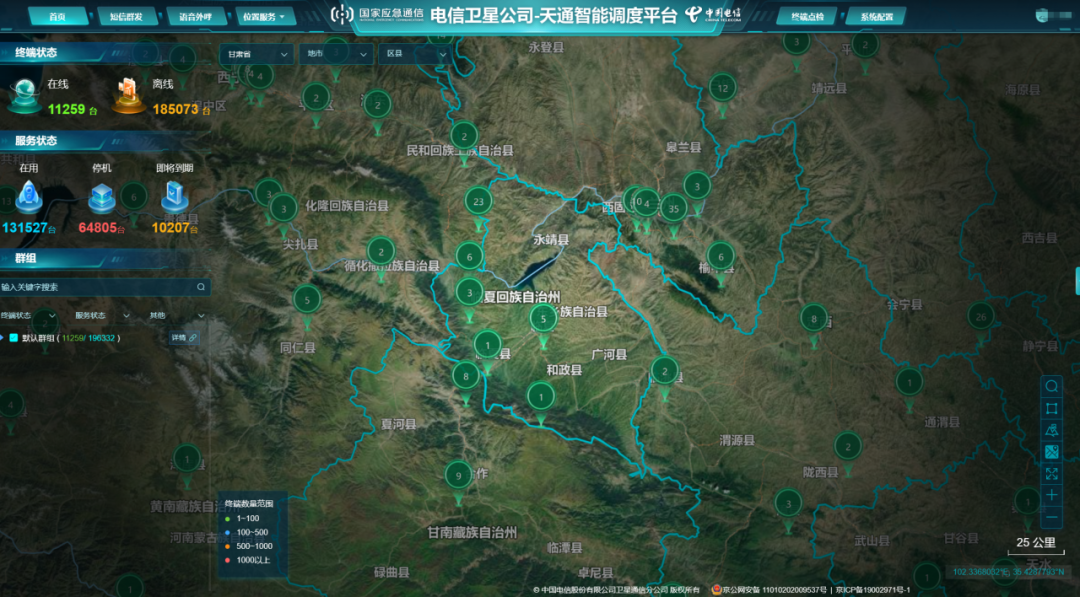Viewport: 1080px width, 597px height.
Task: Click the 25 公里 map scale label
Action: [x=1036, y=543]
